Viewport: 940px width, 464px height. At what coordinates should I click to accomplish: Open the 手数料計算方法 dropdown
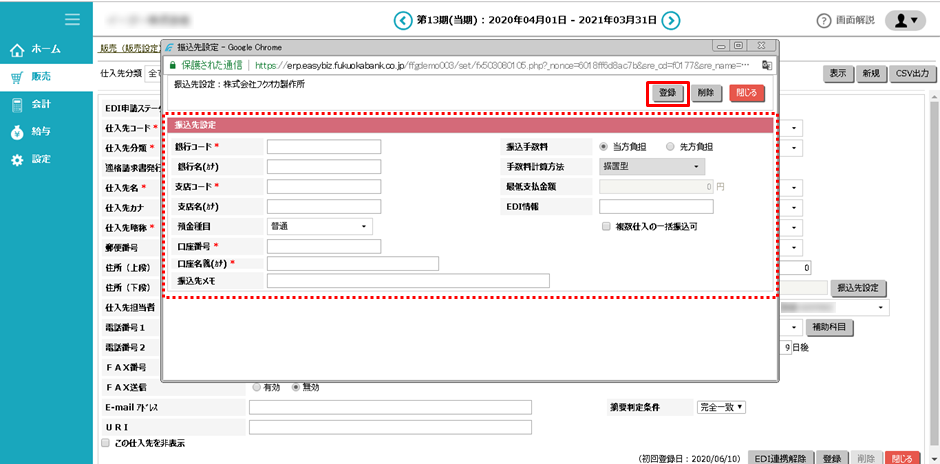[651, 166]
